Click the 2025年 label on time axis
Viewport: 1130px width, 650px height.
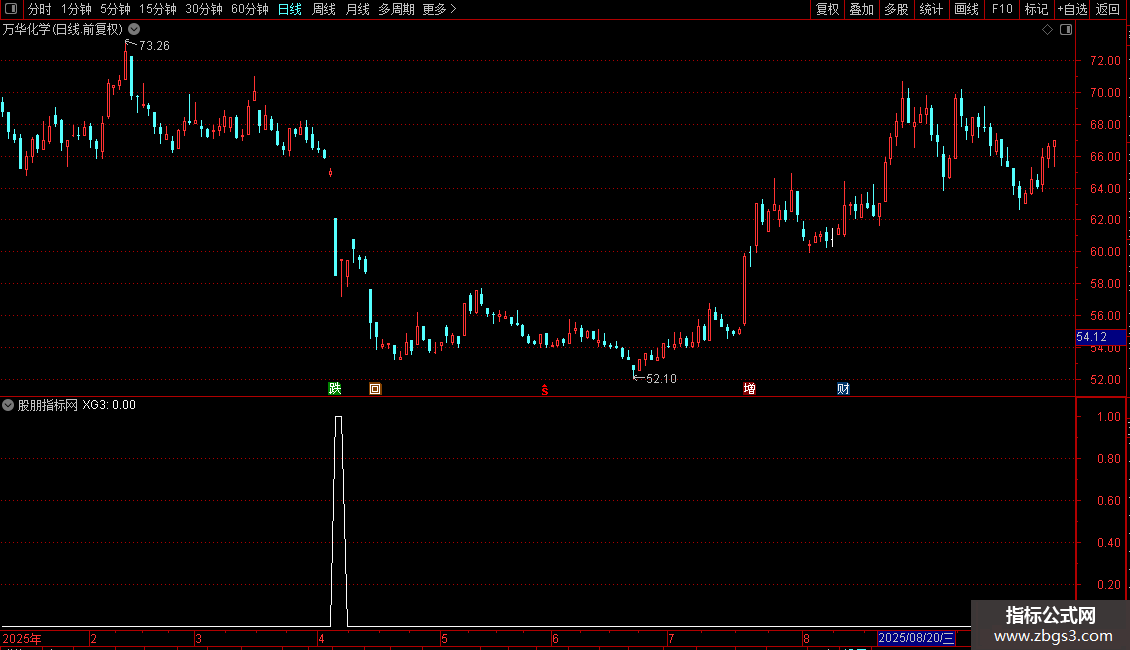(22, 638)
